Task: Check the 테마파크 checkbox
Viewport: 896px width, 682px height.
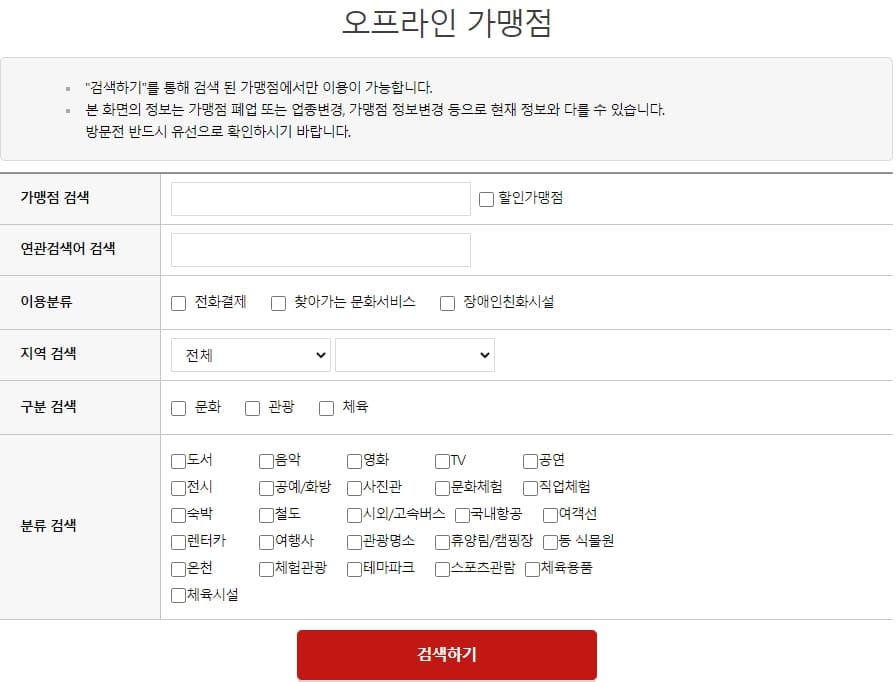Action: point(354,569)
